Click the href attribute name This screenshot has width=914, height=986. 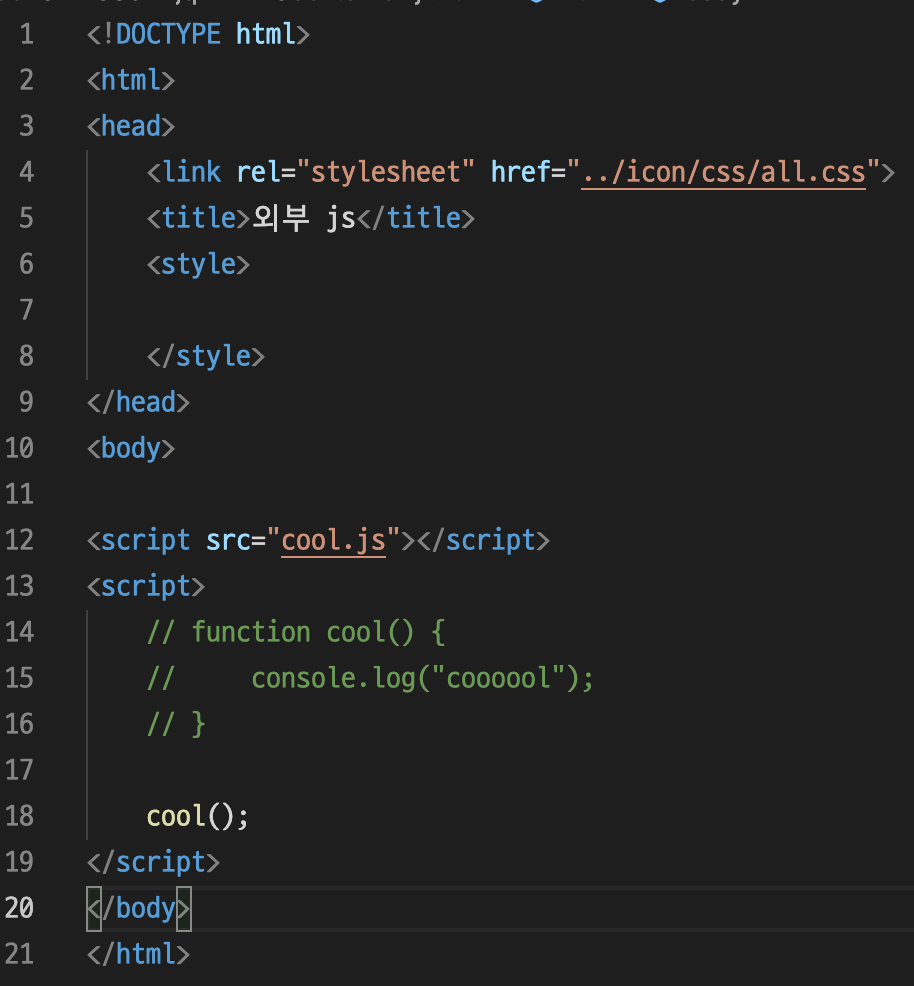point(520,172)
